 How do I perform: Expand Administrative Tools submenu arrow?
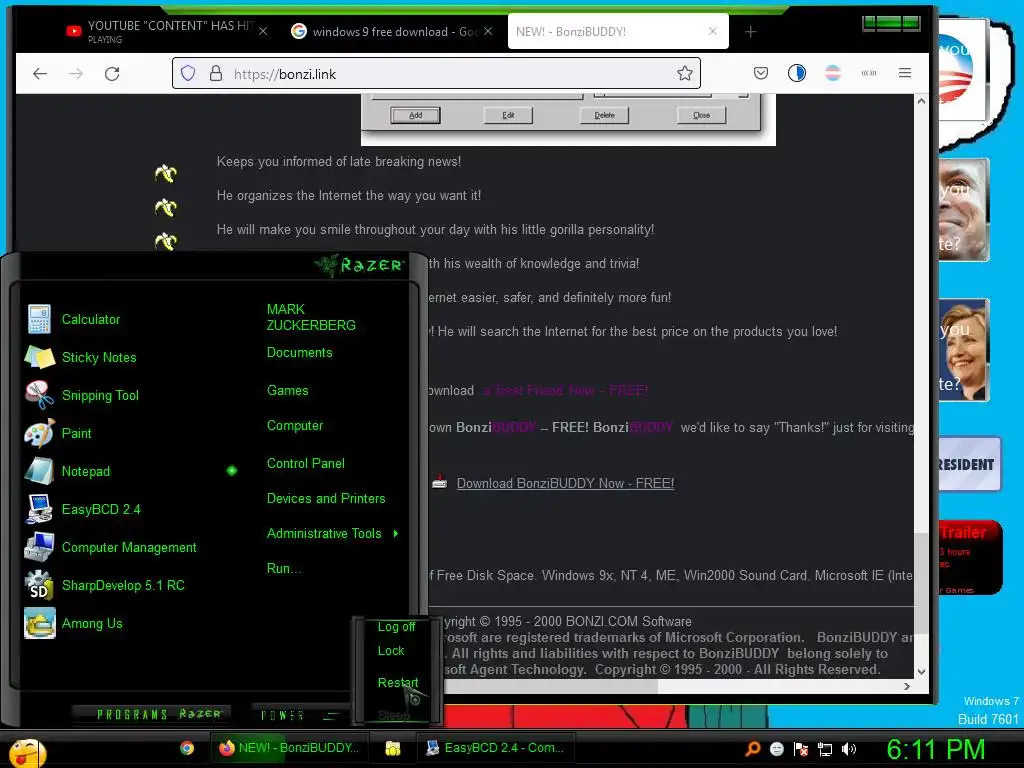tap(396, 534)
